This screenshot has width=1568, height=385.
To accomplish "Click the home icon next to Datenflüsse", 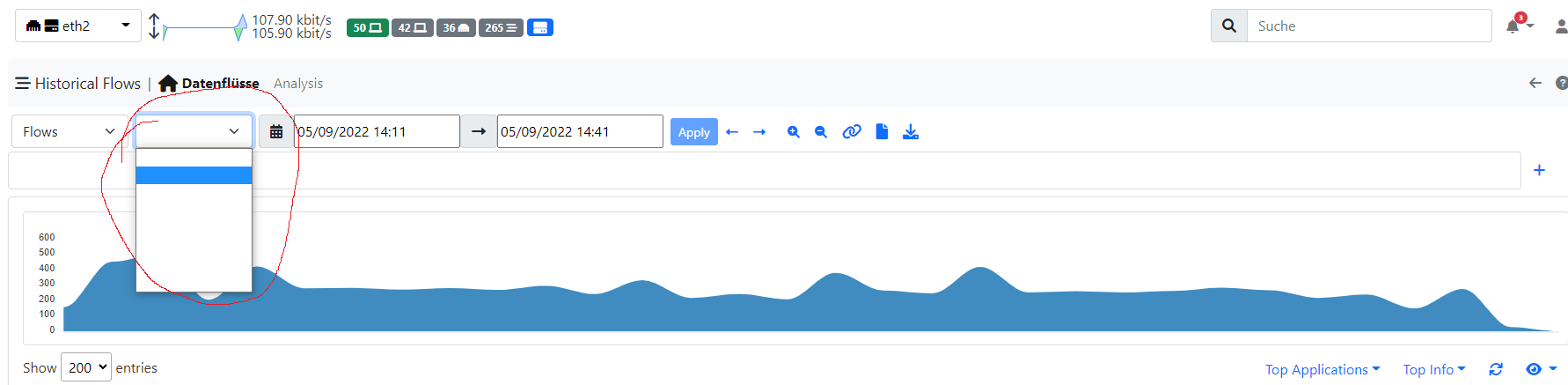I will coord(168,83).
